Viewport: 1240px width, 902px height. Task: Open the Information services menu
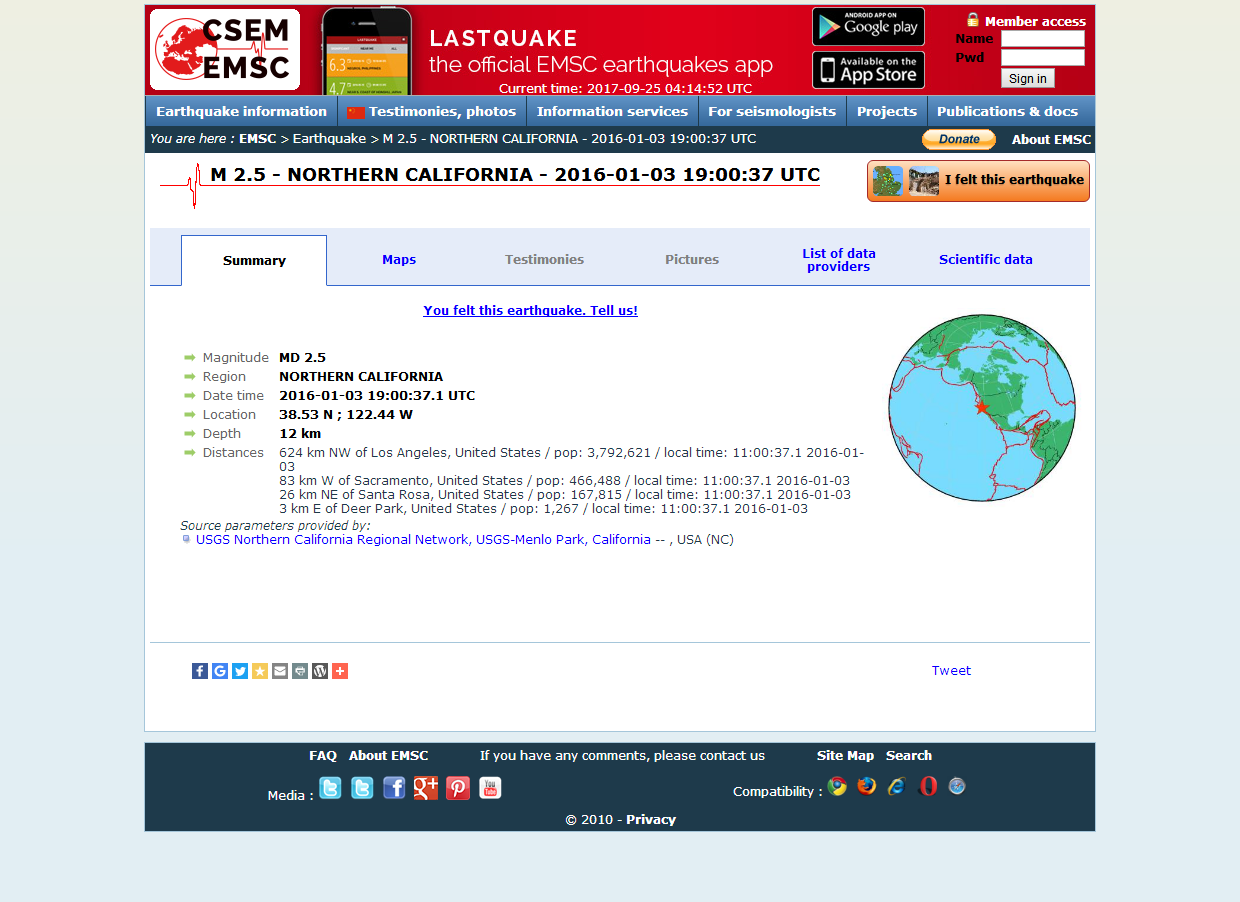(x=612, y=111)
